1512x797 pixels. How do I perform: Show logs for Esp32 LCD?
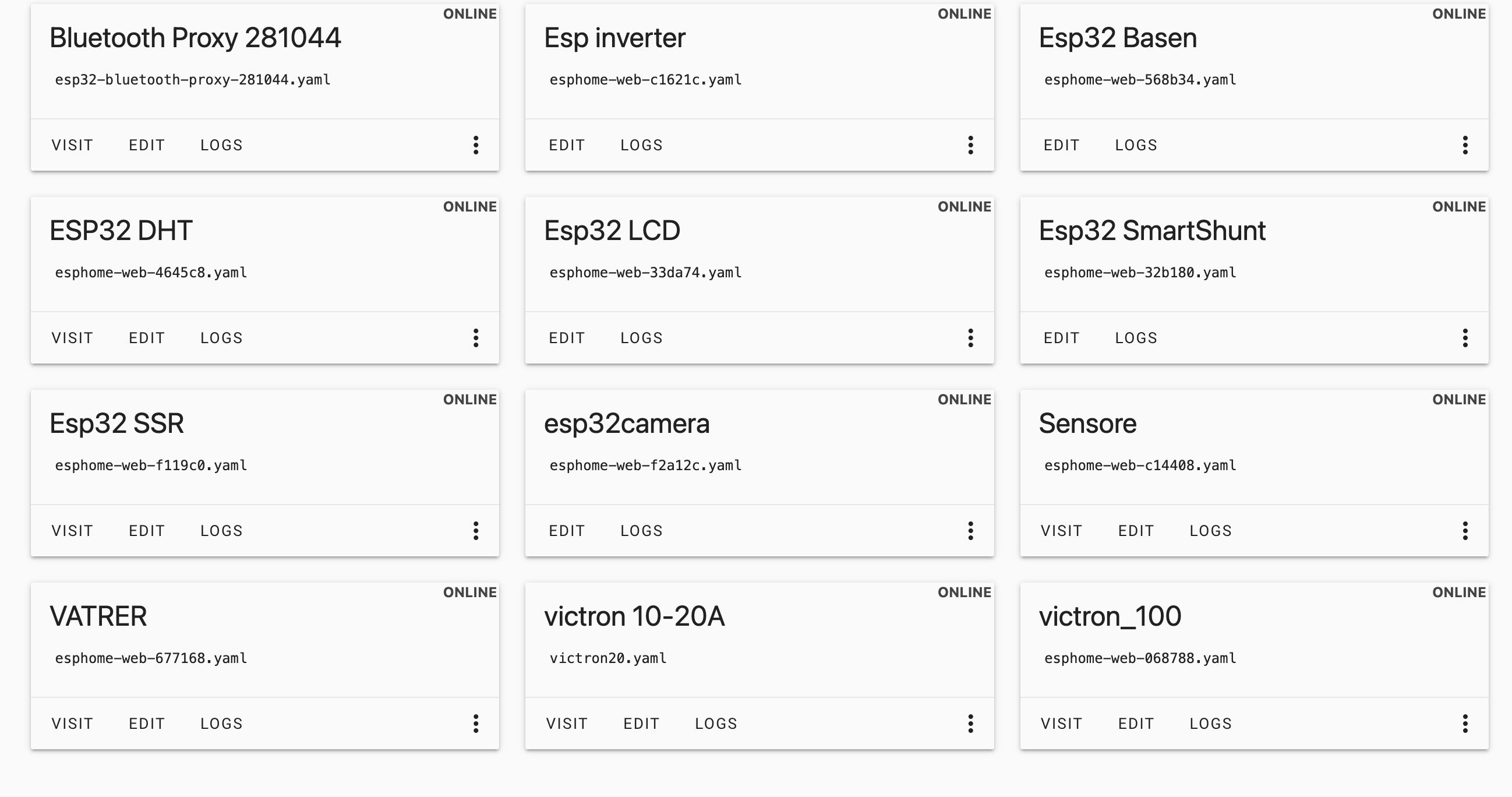(x=641, y=338)
